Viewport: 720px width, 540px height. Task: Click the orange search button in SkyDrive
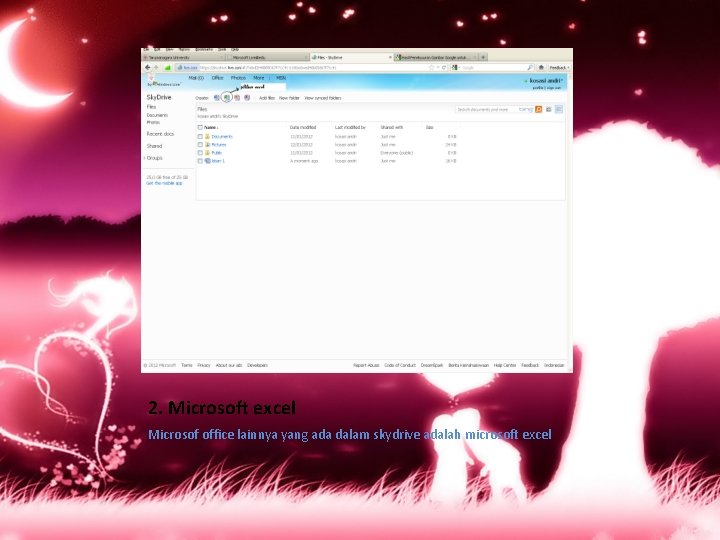pos(539,109)
